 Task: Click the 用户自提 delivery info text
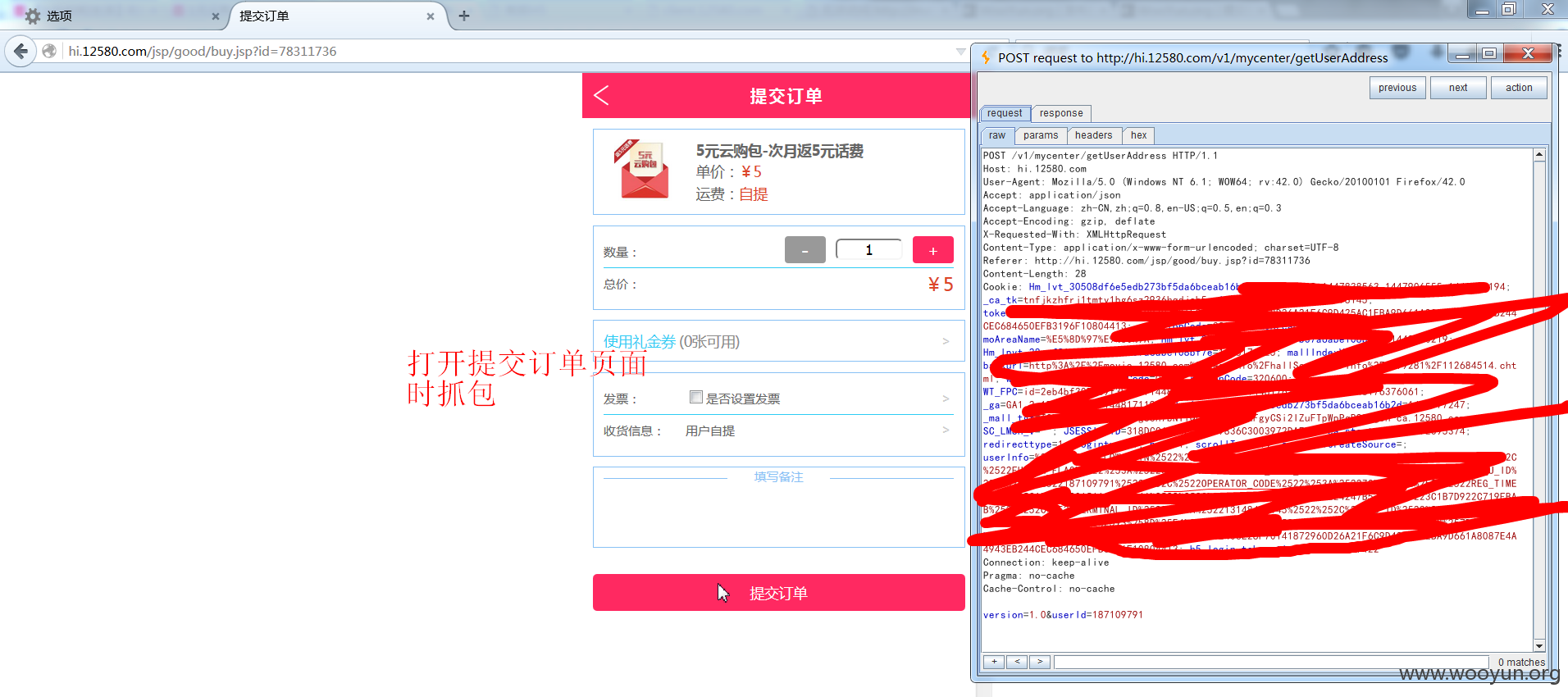point(710,431)
